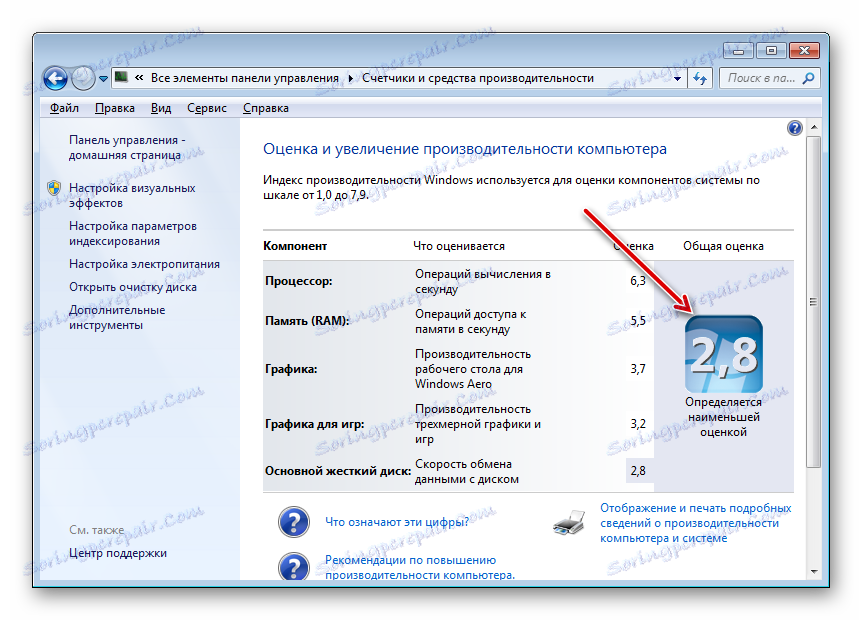Click the Back navigation arrow button
Screen dimensions: 862x620
[x=55, y=78]
